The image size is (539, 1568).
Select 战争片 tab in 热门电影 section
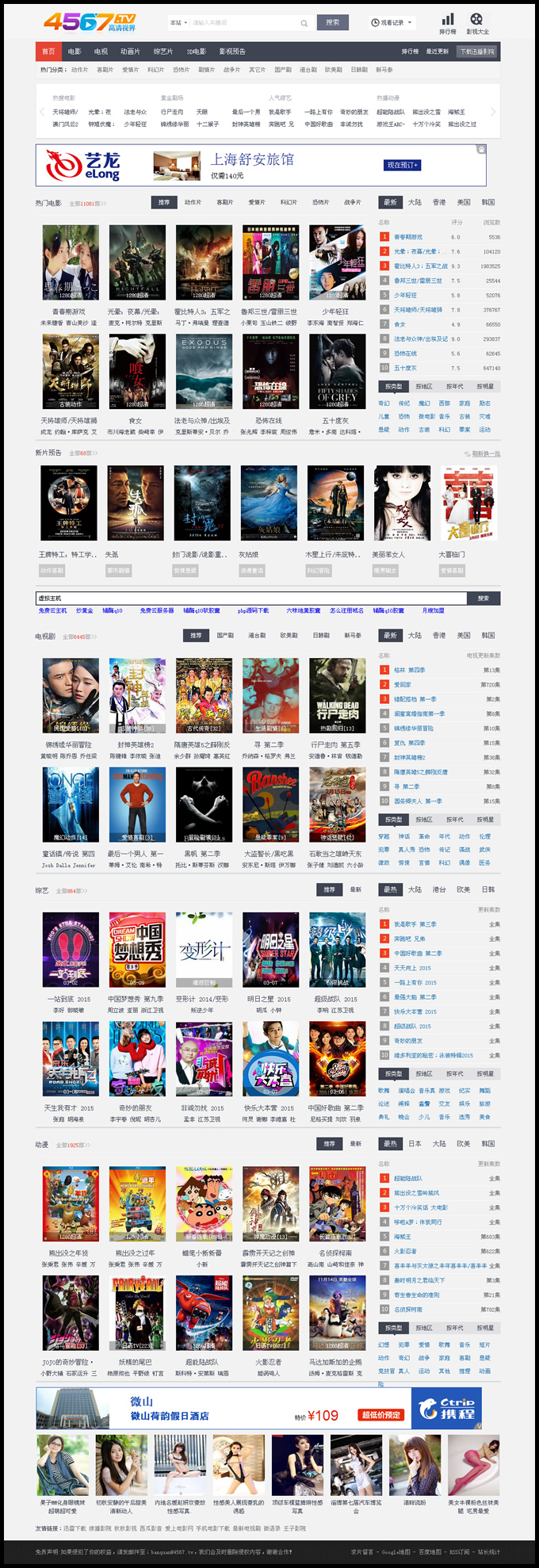pyautogui.click(x=352, y=202)
